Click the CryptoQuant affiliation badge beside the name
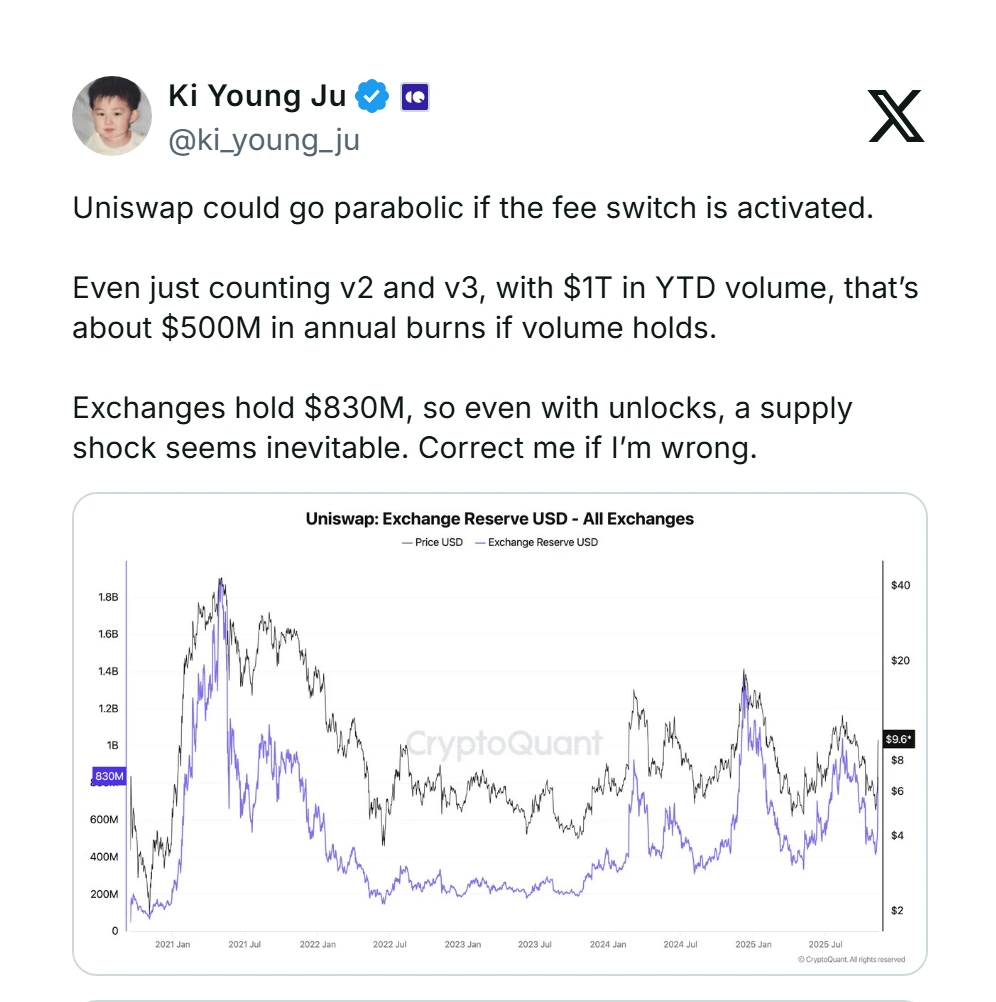The width and height of the screenshot is (996, 1002). click(x=415, y=97)
